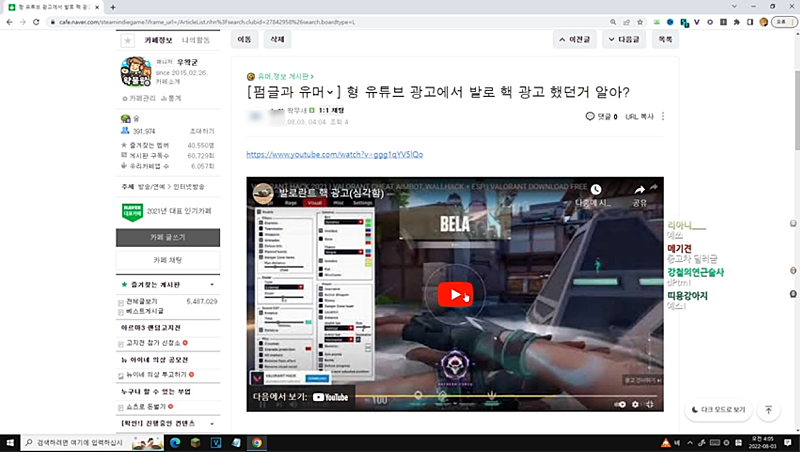Click the purple V extension icon
Viewport: 800px width, 452px height.
696,22
